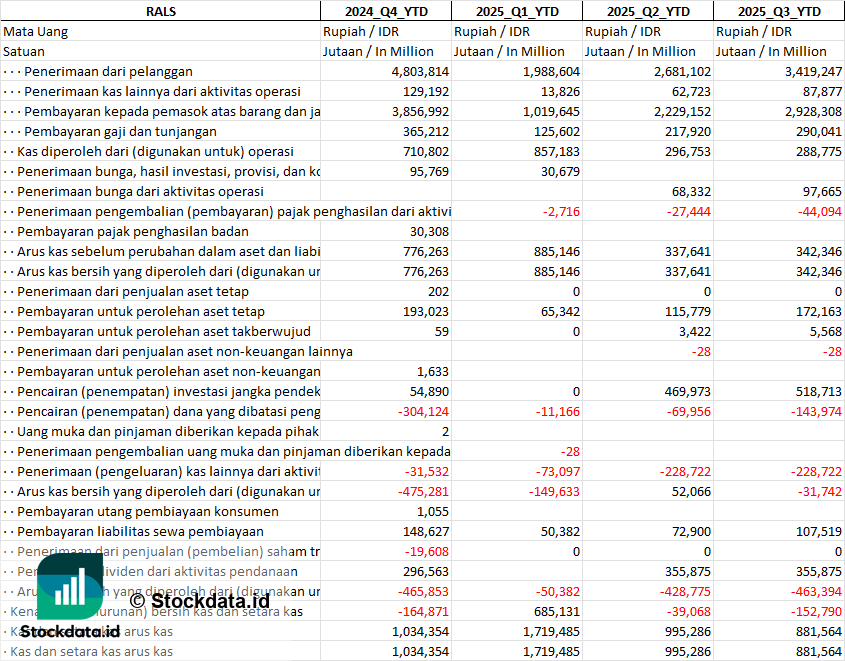Select the 2024_Q4_YTD column header

(386, 11)
